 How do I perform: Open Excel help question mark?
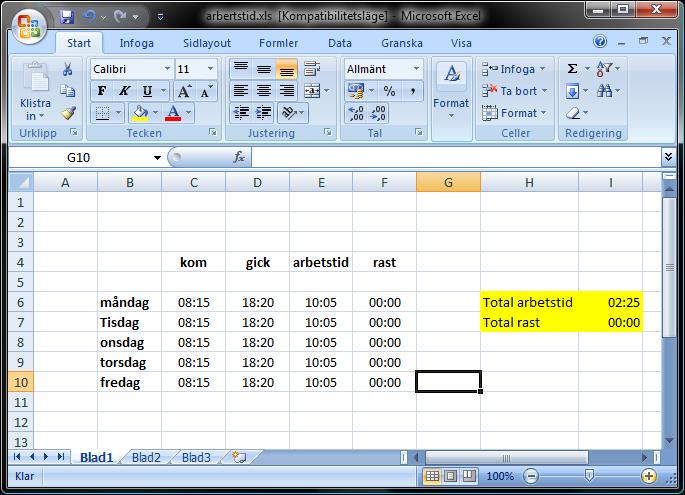[x=600, y=42]
